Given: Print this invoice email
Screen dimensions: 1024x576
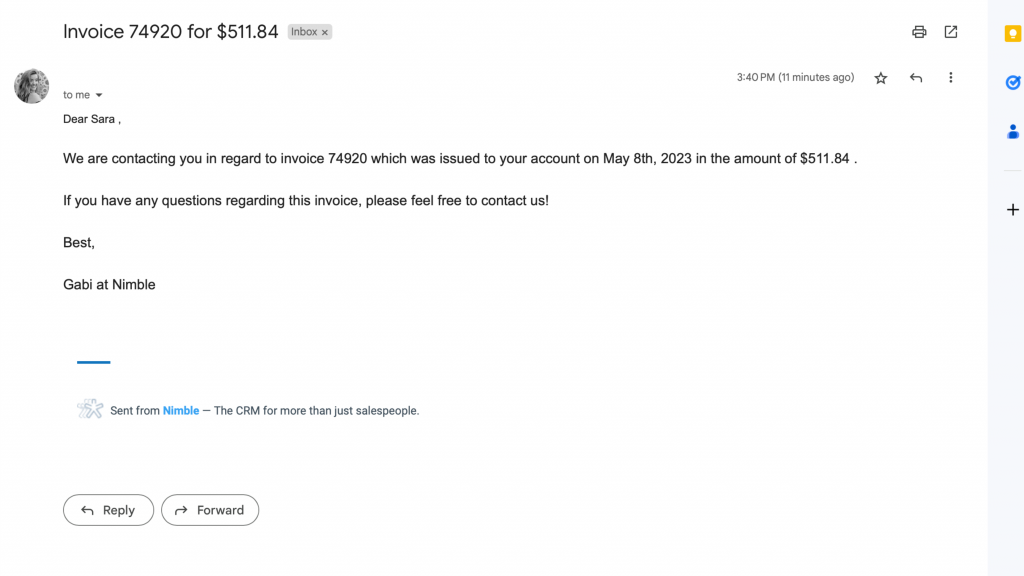Looking at the screenshot, I should tap(919, 32).
